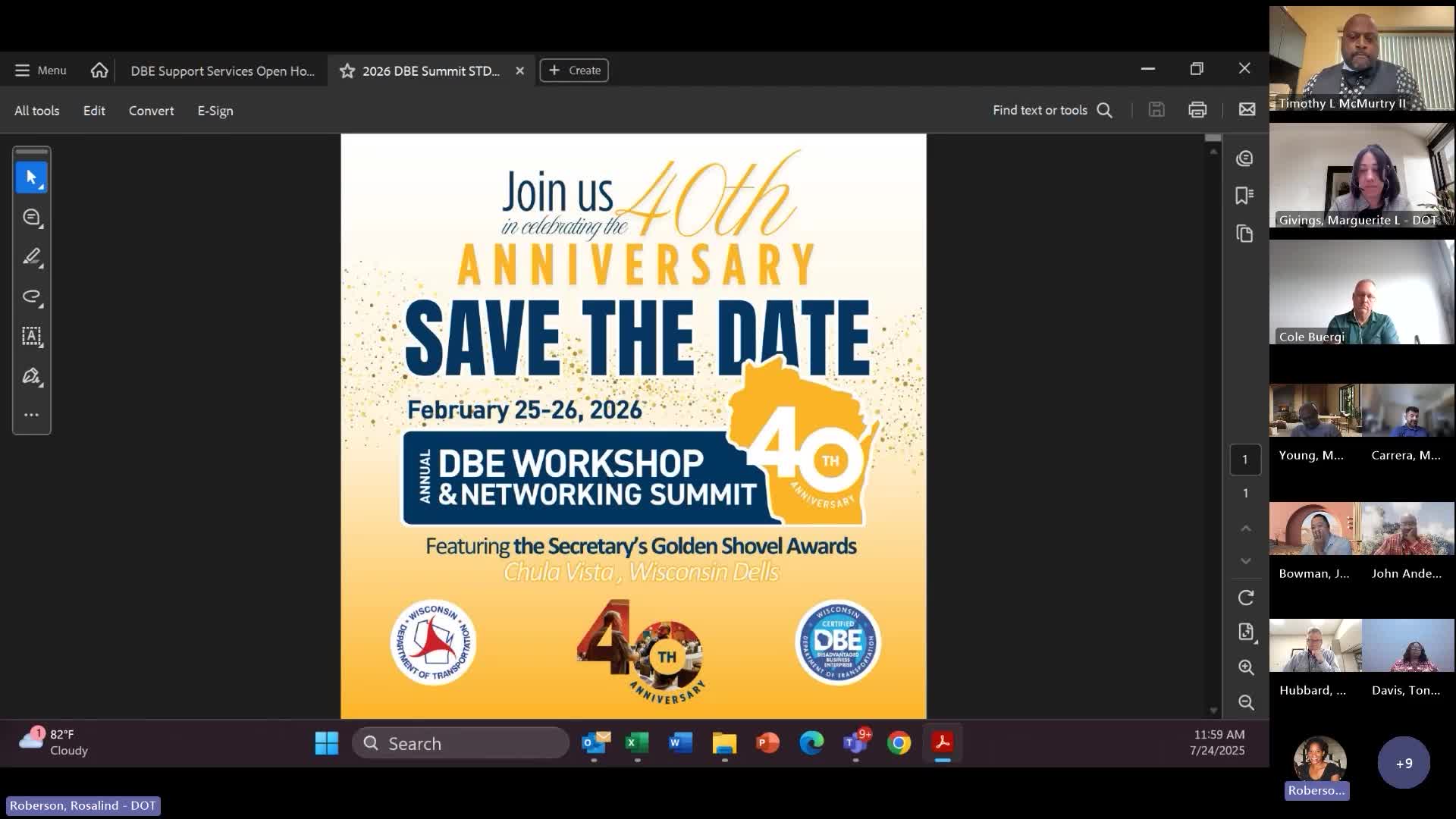Open the bookmarks panel icon

coord(1244,196)
